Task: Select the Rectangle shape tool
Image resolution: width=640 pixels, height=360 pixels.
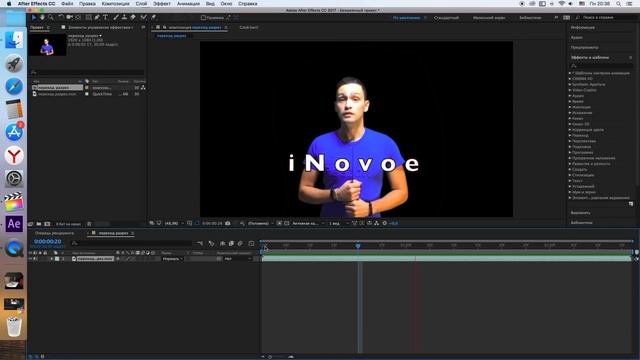Action: 88,17
